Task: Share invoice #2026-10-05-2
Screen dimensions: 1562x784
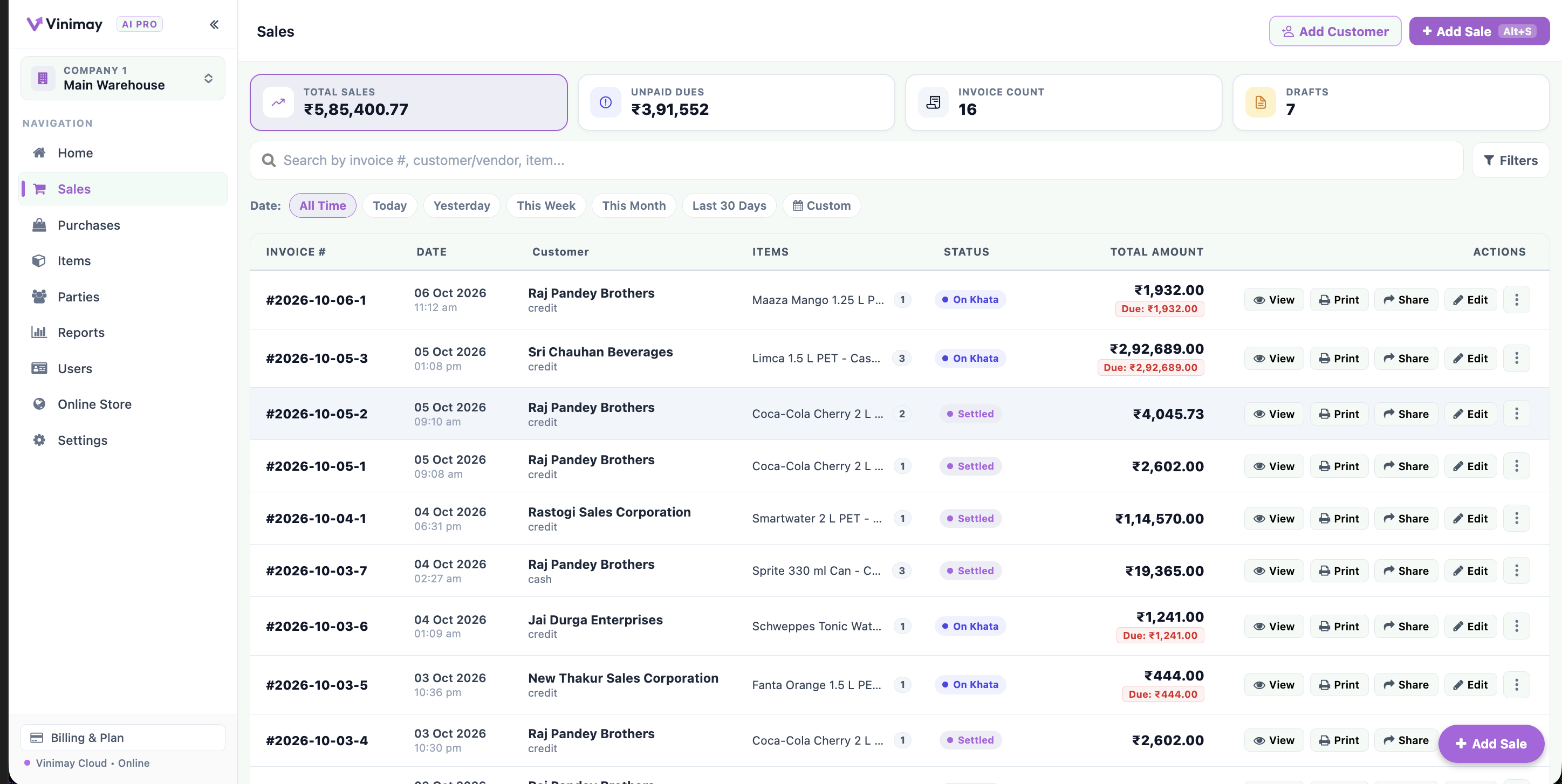Action: point(1406,414)
